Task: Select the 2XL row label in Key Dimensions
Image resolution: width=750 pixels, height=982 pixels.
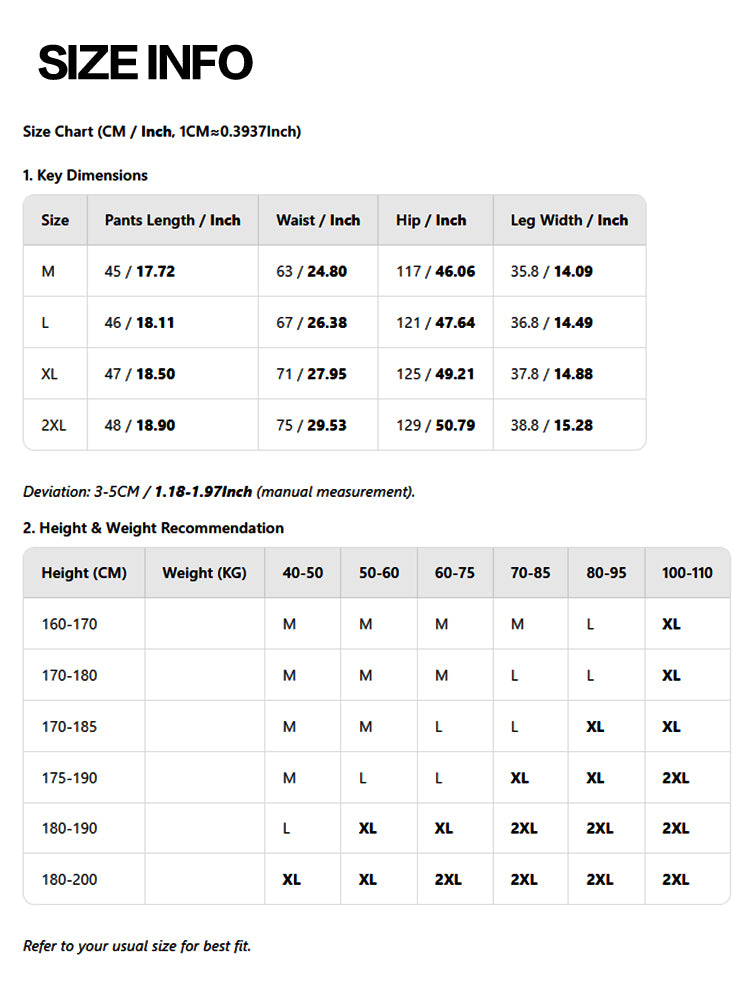Action: [54, 425]
